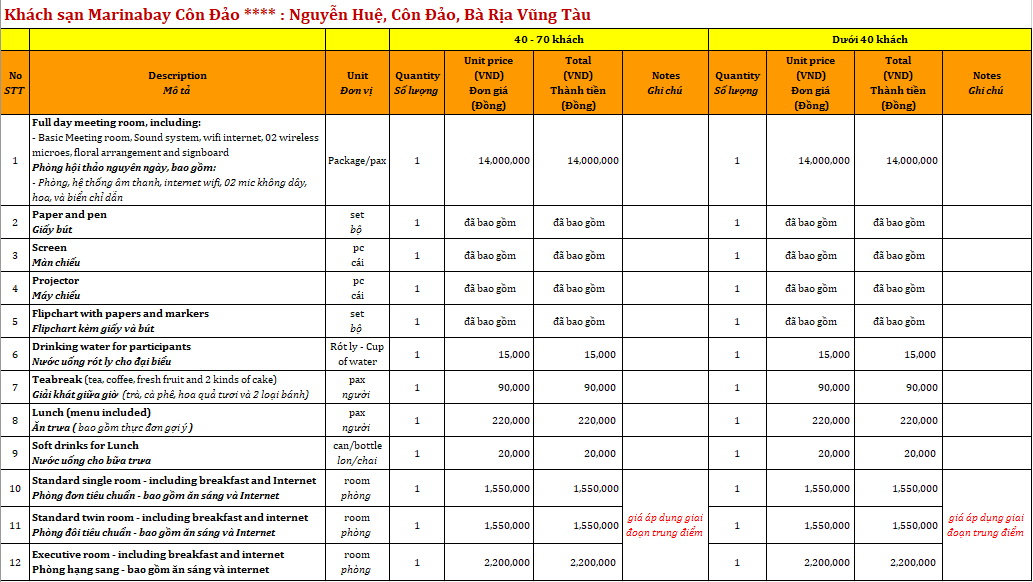Select the "Soft drinks for Lunch" cell

[177, 453]
